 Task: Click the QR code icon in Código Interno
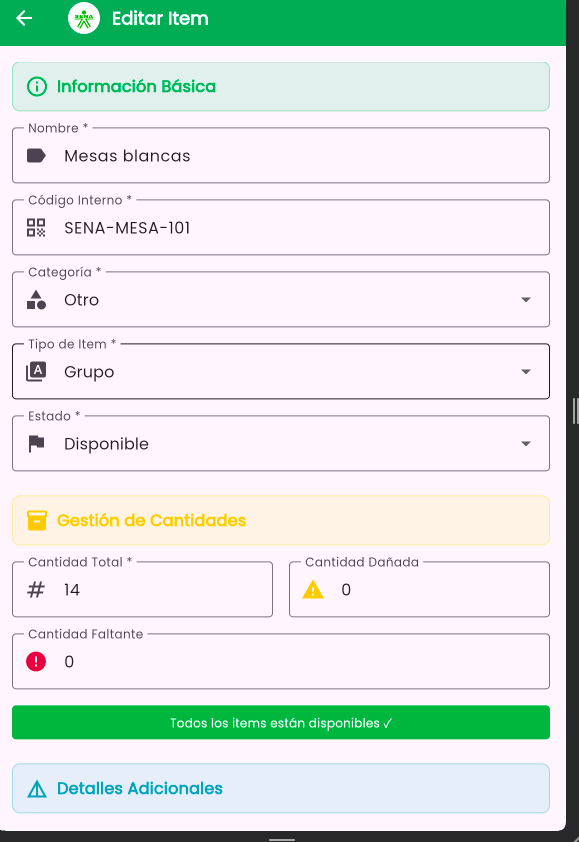36,228
